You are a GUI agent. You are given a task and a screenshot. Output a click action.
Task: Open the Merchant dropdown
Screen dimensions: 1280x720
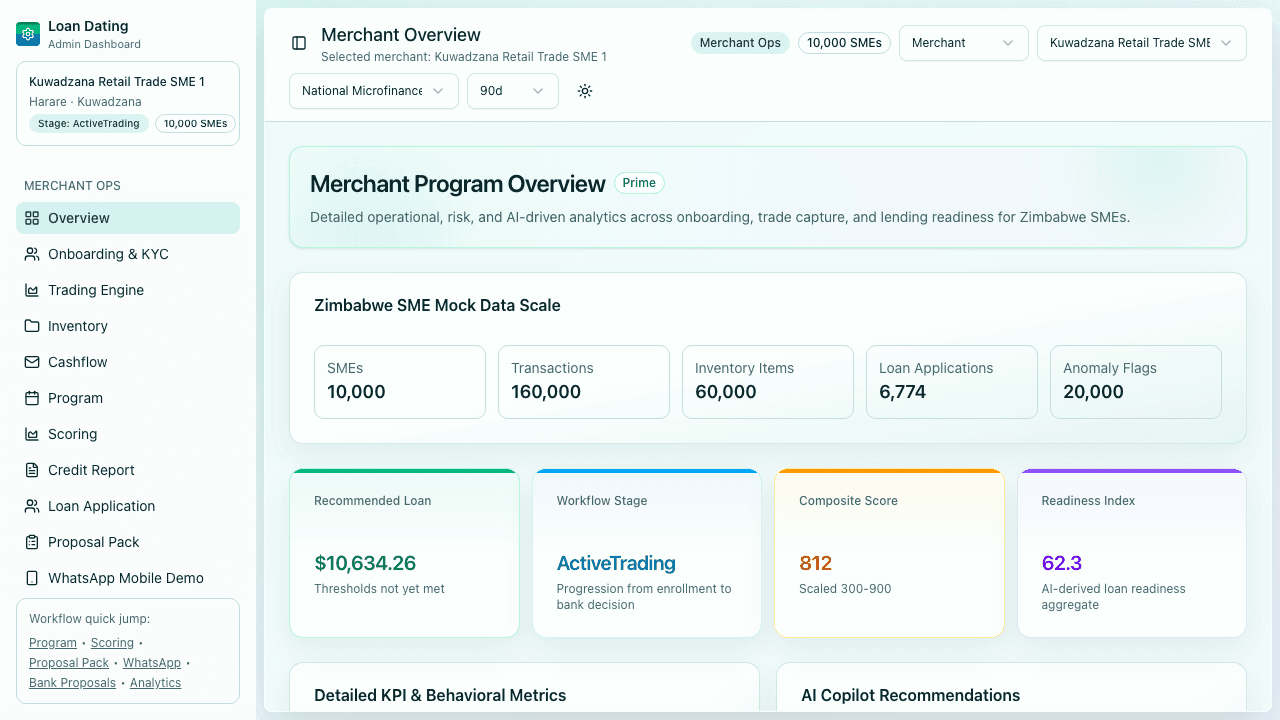coord(963,43)
